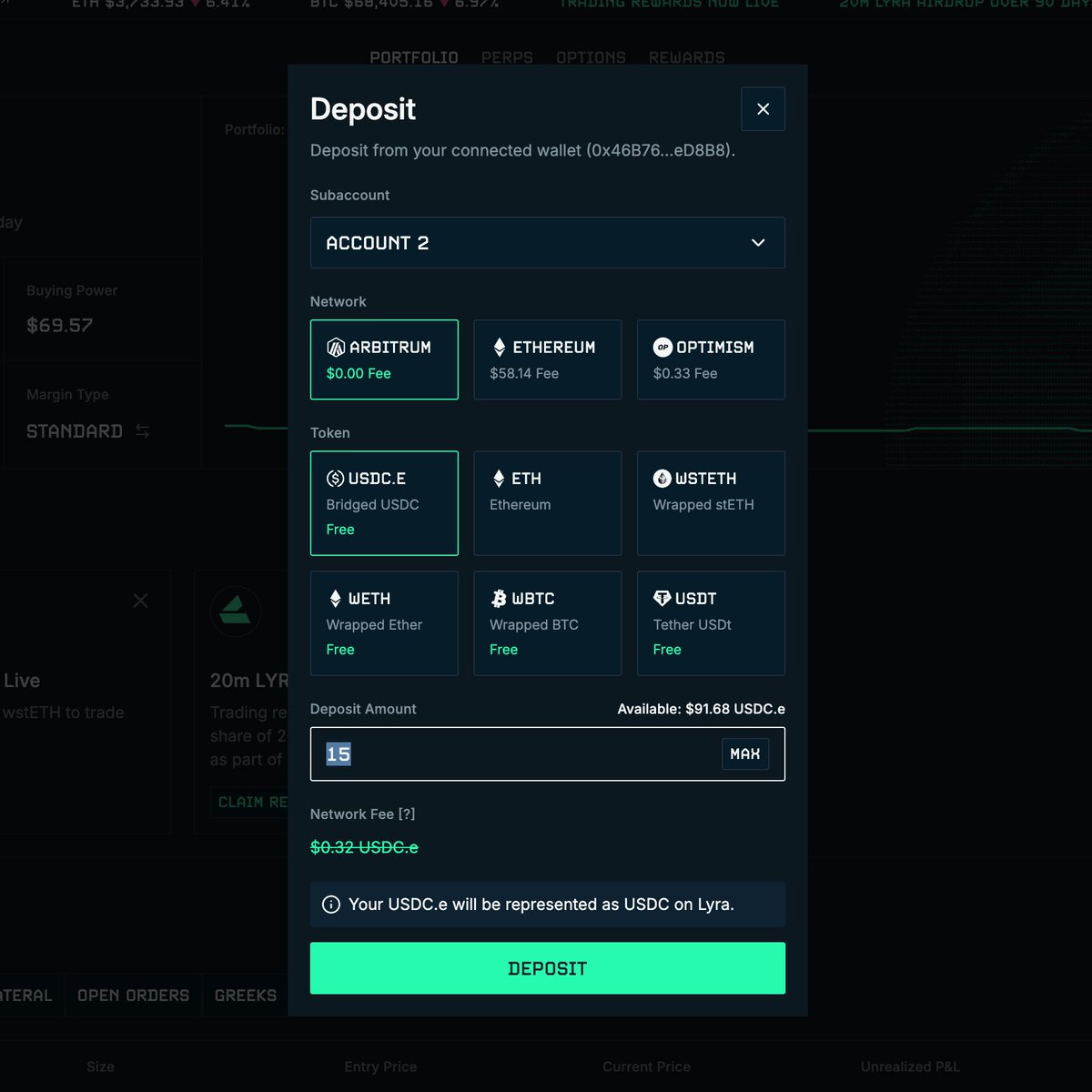Click the USDC.E dollar coin icon
Screen dimensions: 1092x1092
pyautogui.click(x=336, y=479)
